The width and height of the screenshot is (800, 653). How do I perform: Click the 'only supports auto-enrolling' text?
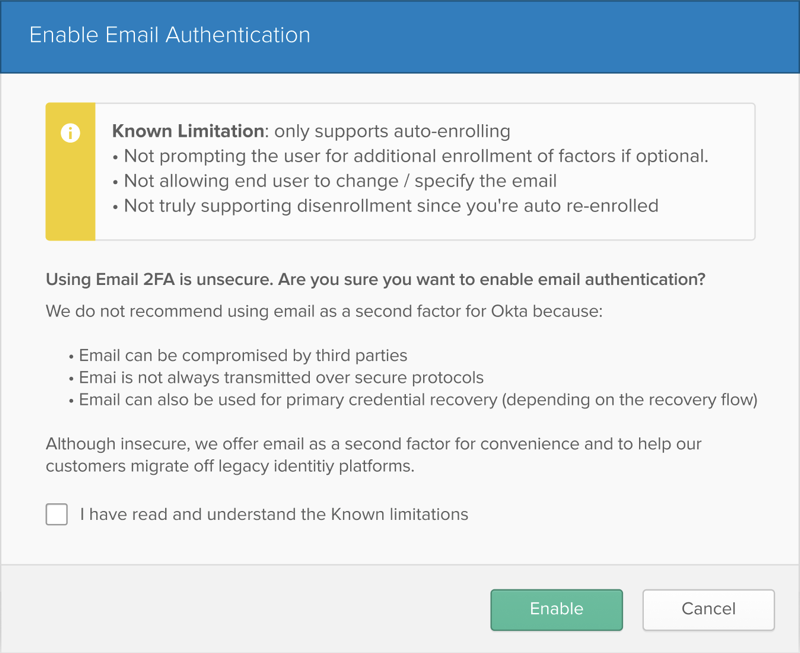point(392,131)
